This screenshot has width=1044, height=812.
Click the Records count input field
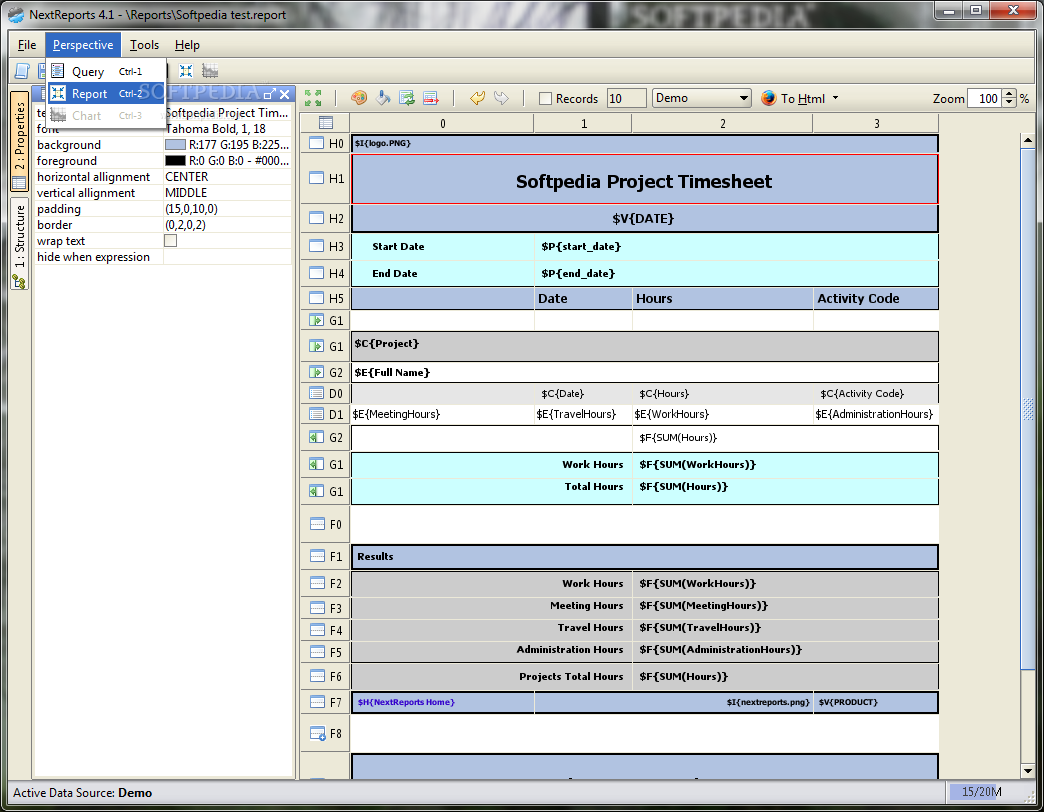[x=627, y=99]
